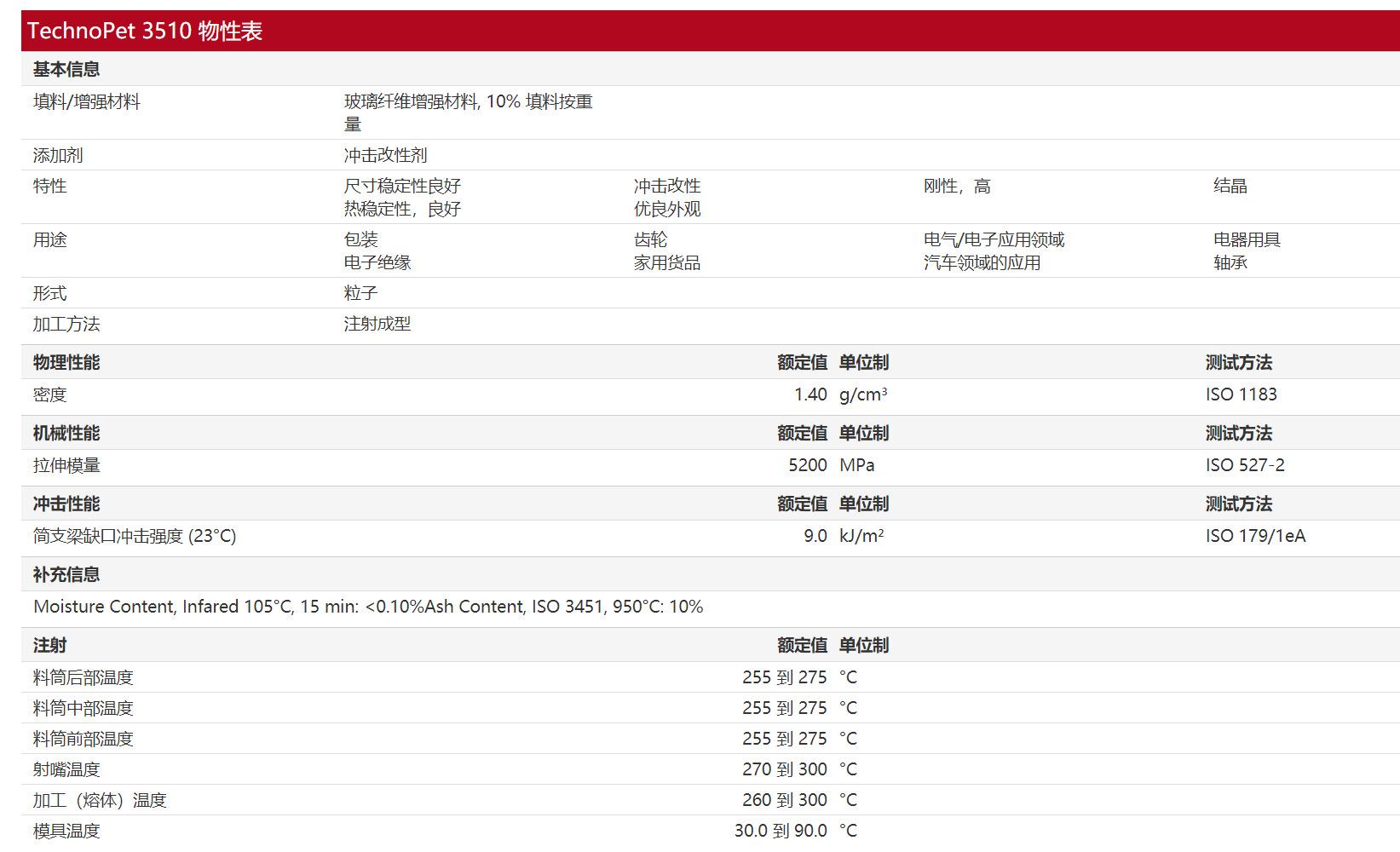The image size is (1400, 852).
Task: Click the 料筒后部温度 row label
Action: coord(84,677)
